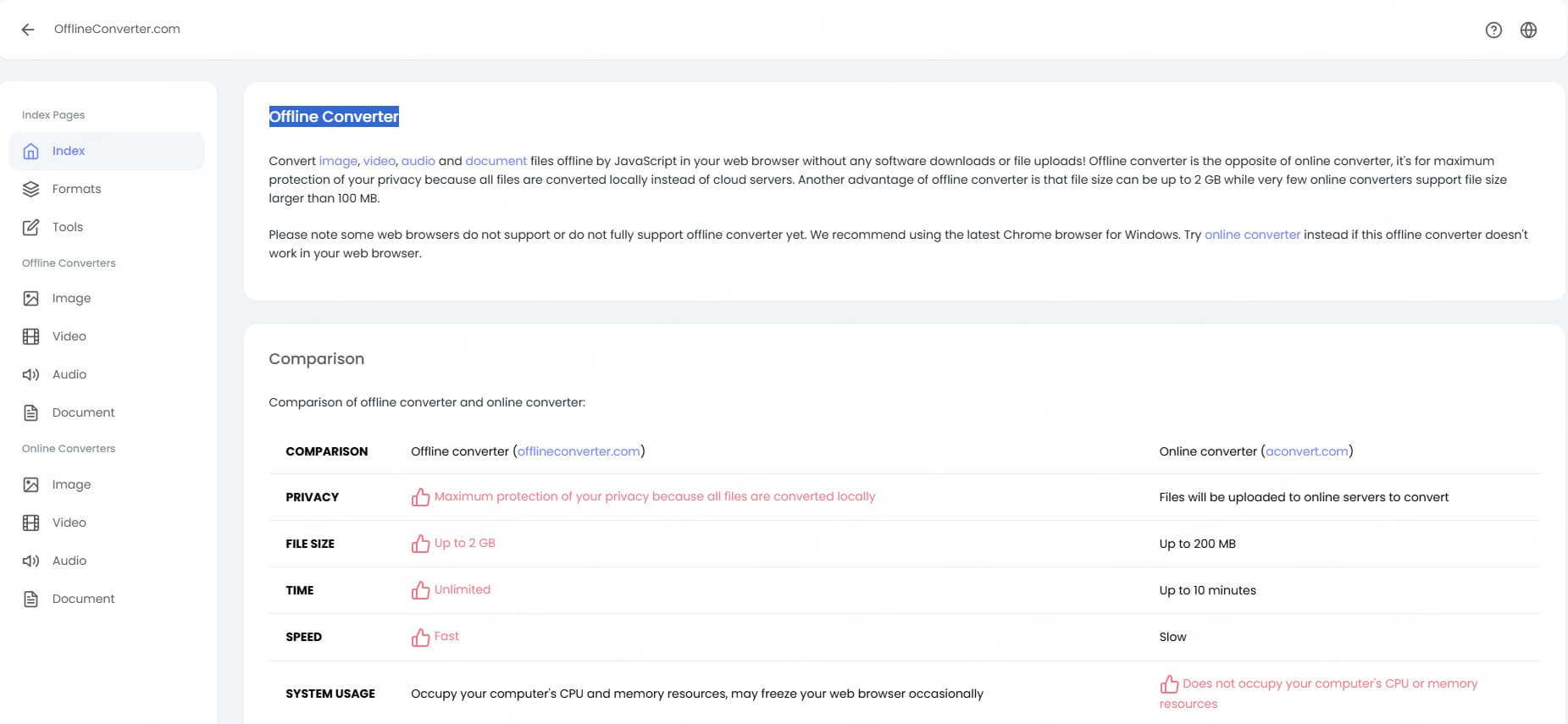Click Online Converters Video film icon

[31, 522]
